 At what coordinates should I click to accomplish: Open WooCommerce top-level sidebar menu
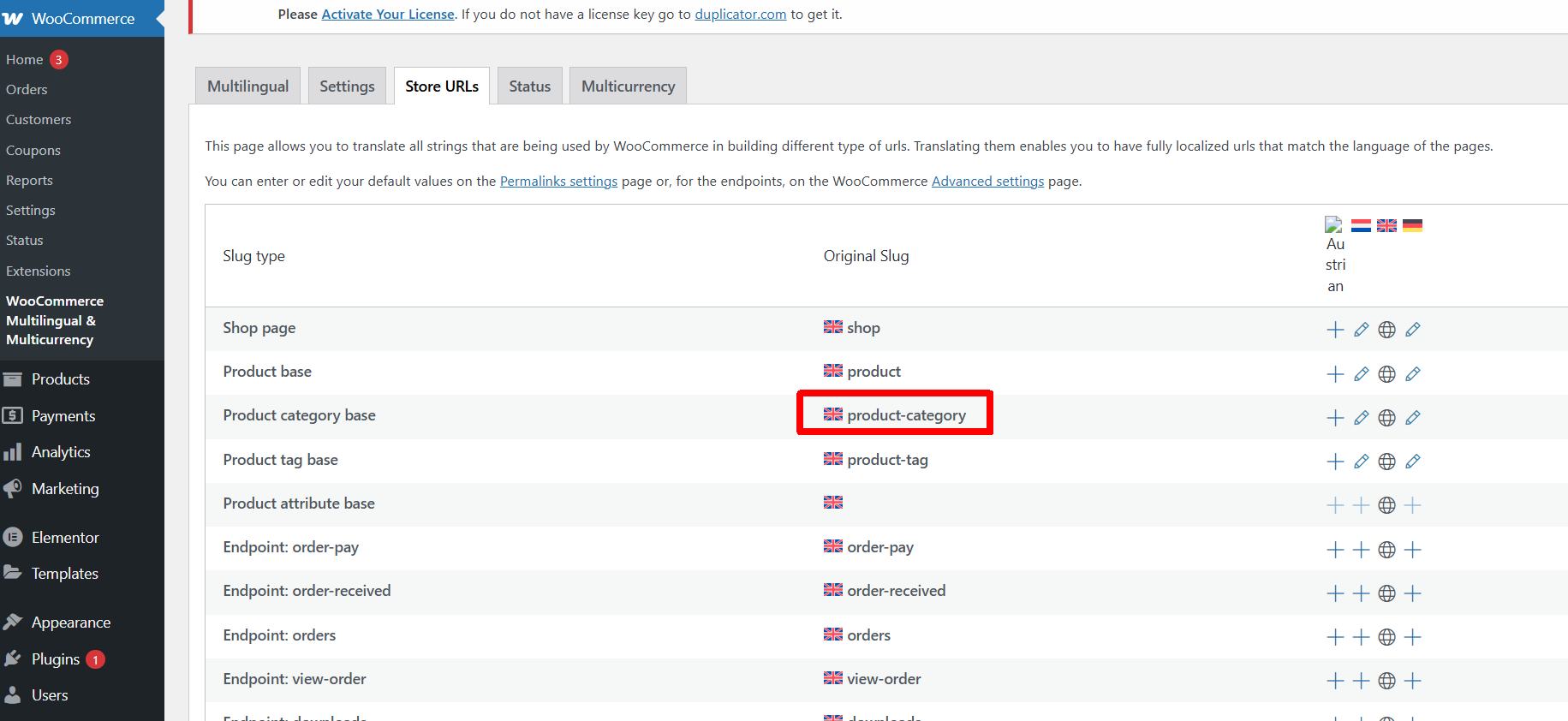82,18
